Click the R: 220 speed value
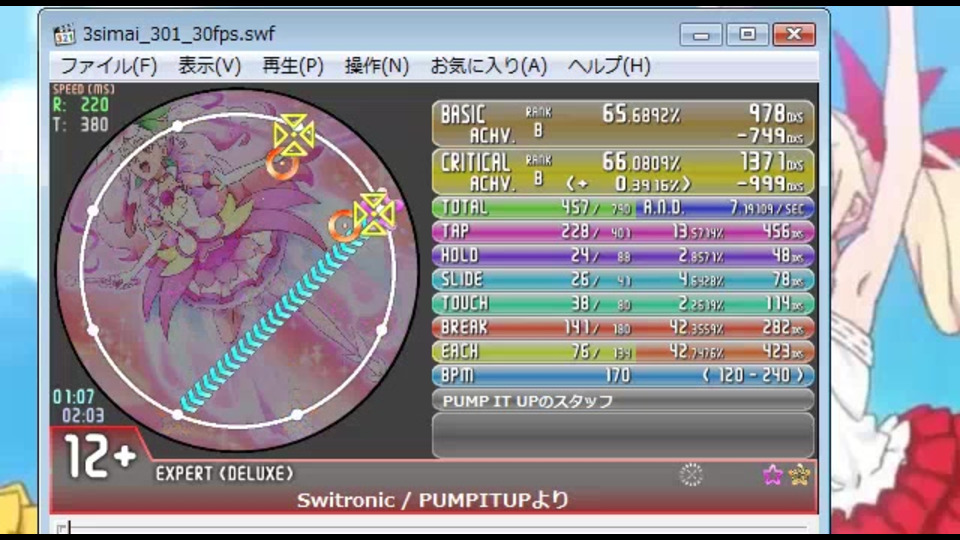This screenshot has width=960, height=540. [81, 105]
